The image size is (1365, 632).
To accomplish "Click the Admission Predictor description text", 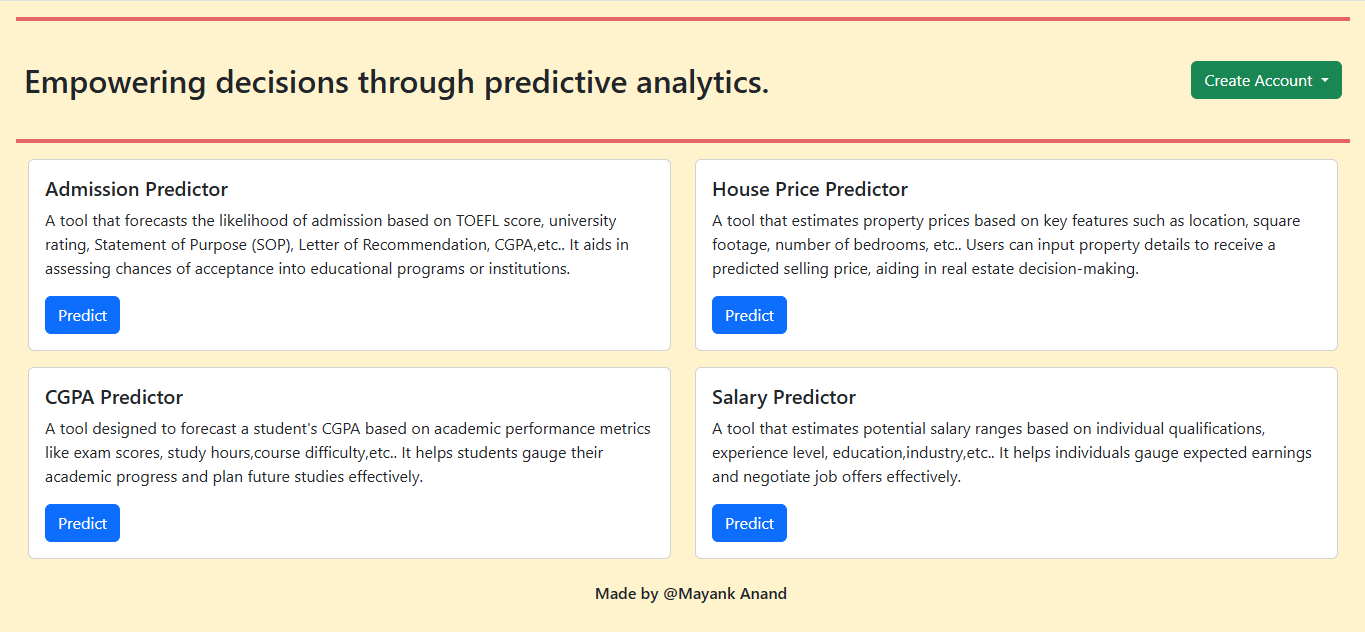I will 337,245.
